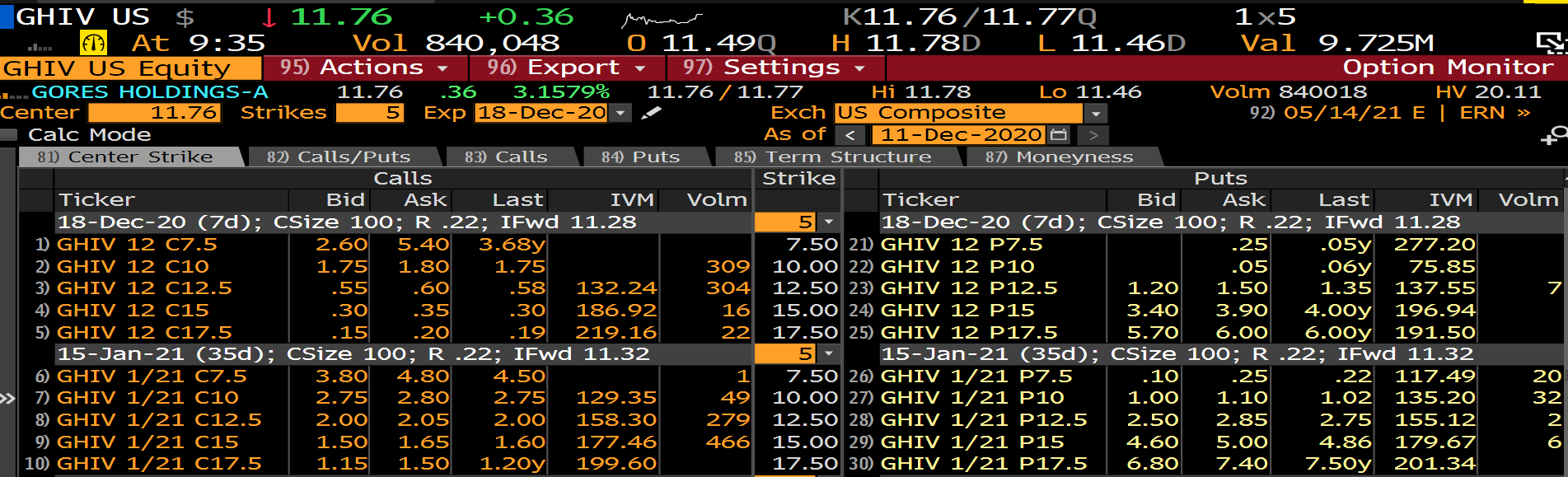This screenshot has height=477, width=1568.
Task: Click the Center 11.76 input field
Action: point(155,113)
